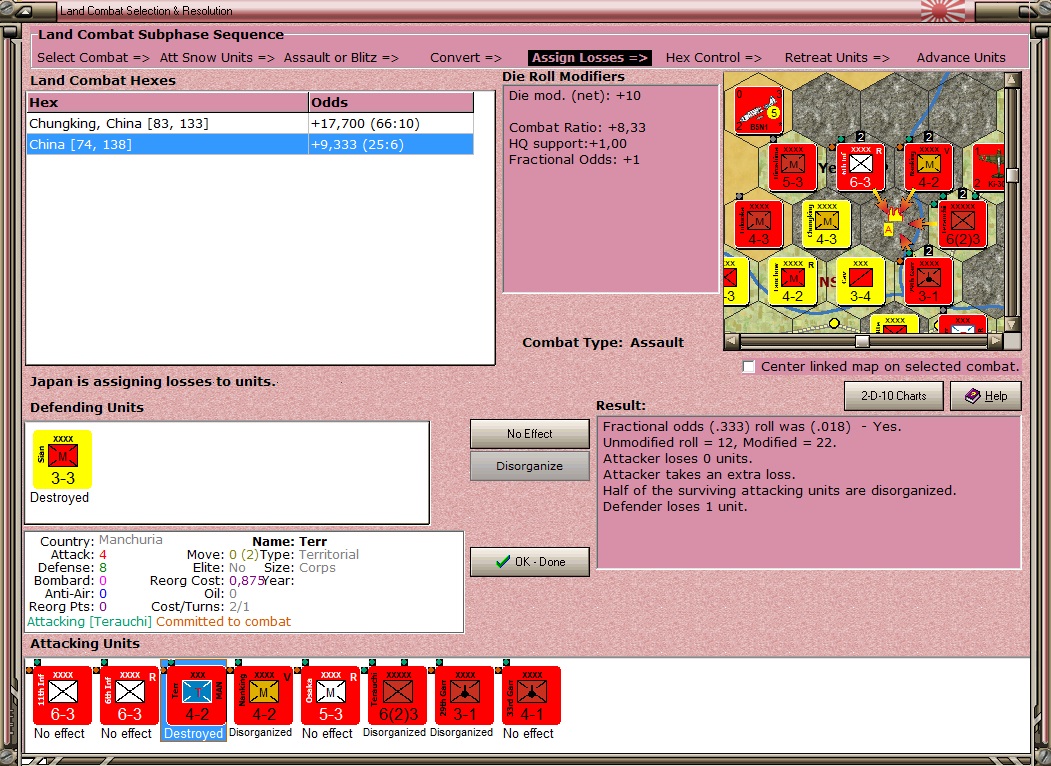Click the Retreat Units subphase step
This screenshot has width=1051, height=766.
pos(837,58)
